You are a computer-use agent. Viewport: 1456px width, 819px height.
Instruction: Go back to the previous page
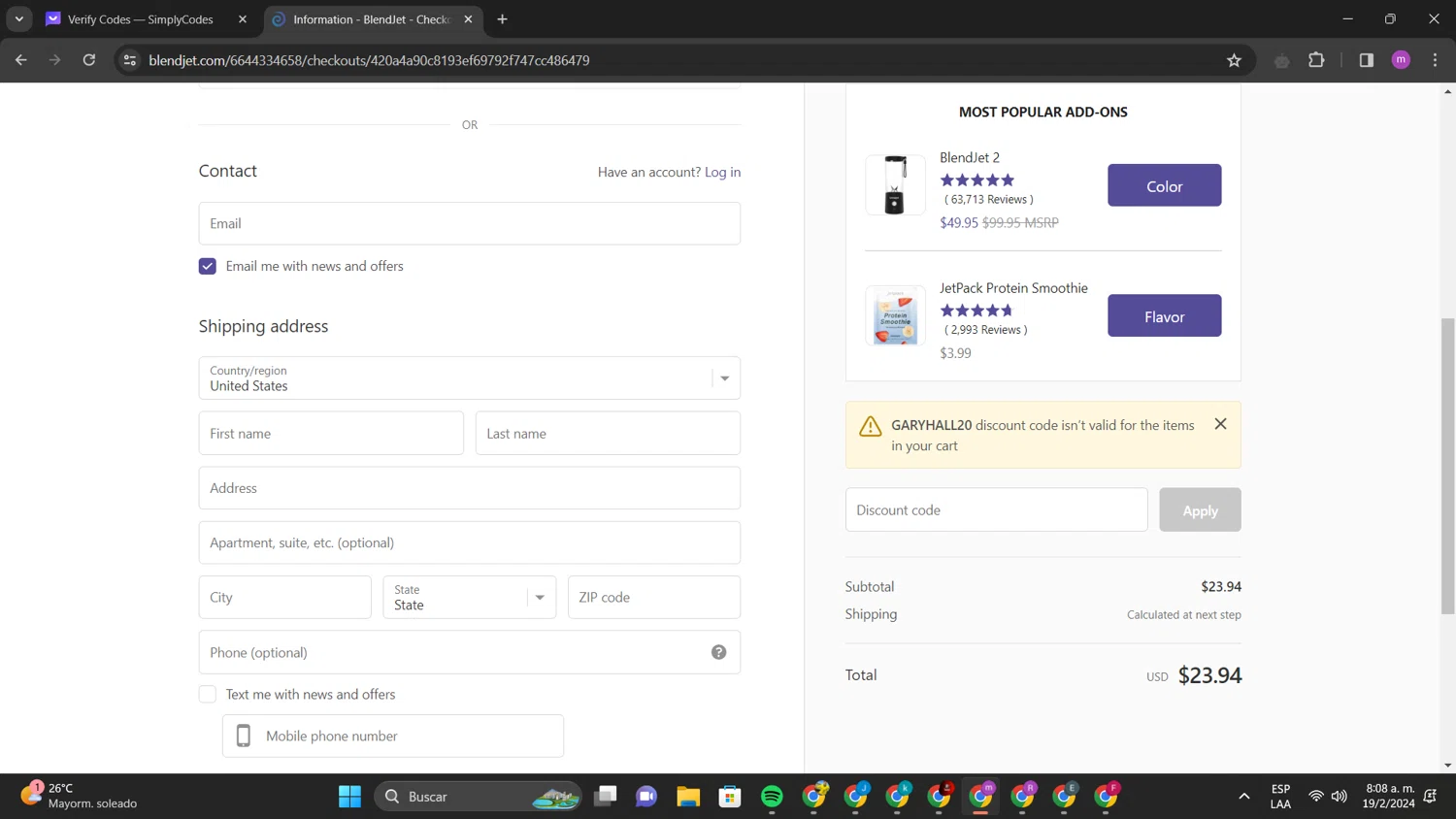pyautogui.click(x=21, y=60)
